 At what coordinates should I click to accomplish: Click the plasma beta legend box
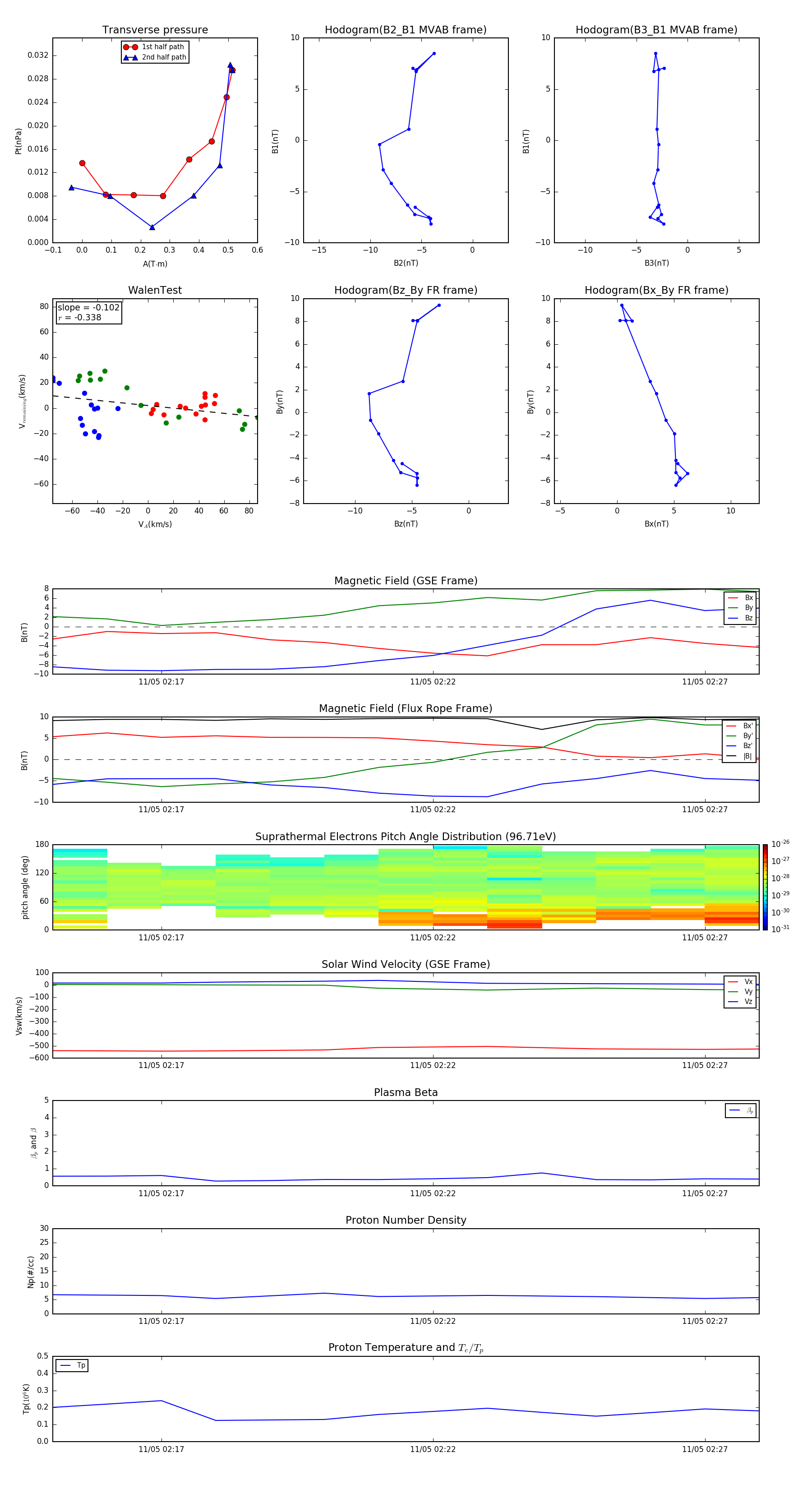[740, 1110]
